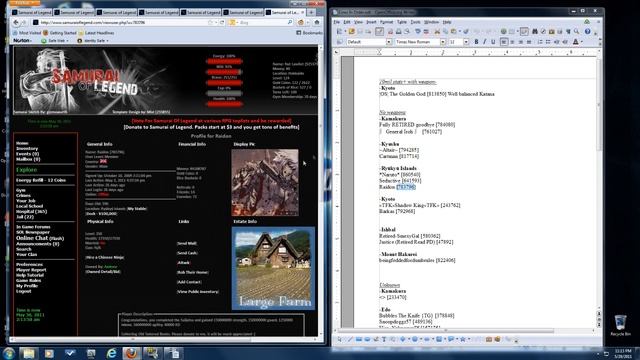Switch to the first Samurai of Legend tab
The image size is (640, 360).
33,13
